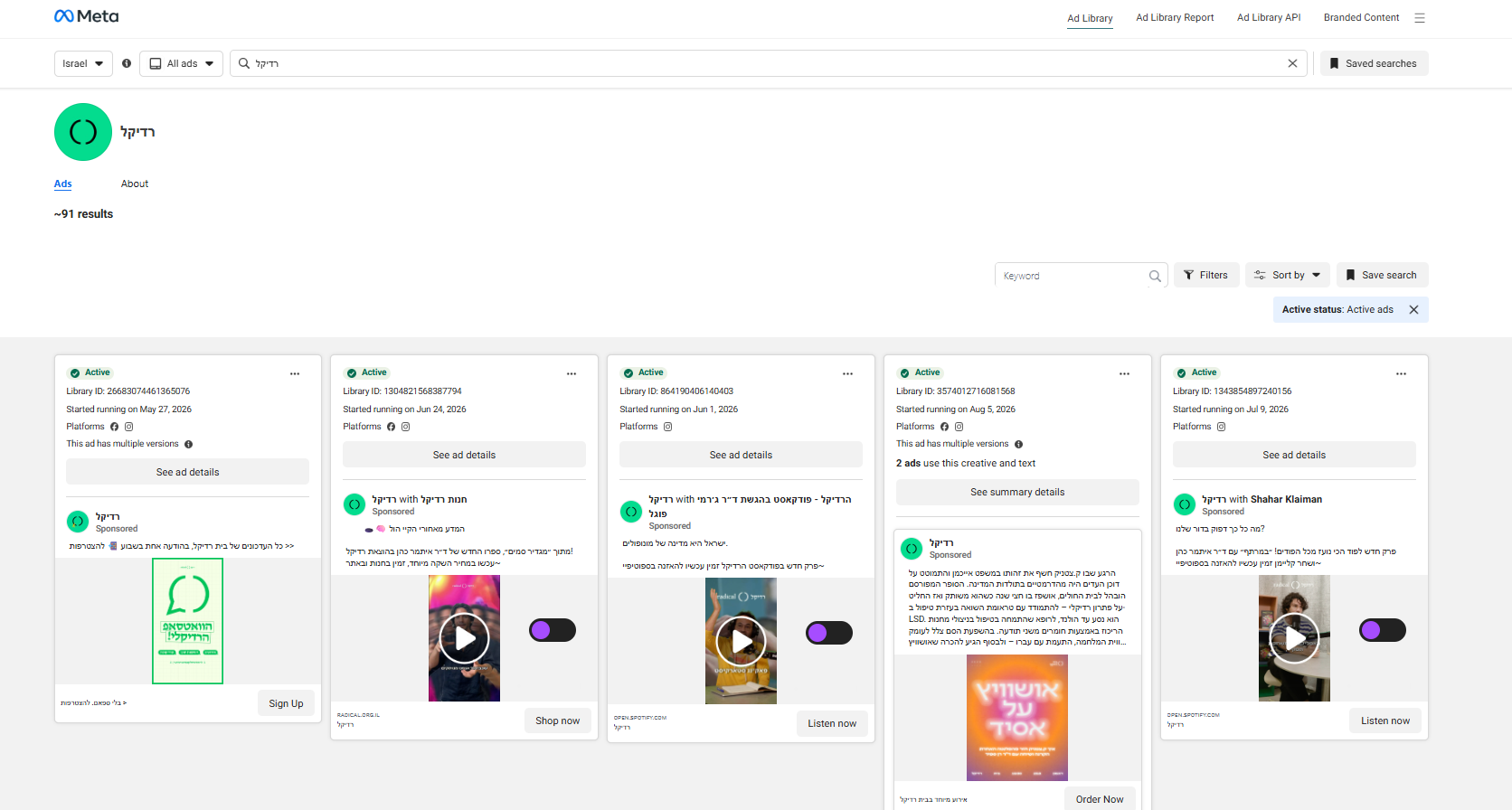The image size is (1512, 810).
Task: Click the page's green profile logo
Action: pyautogui.click(x=83, y=132)
